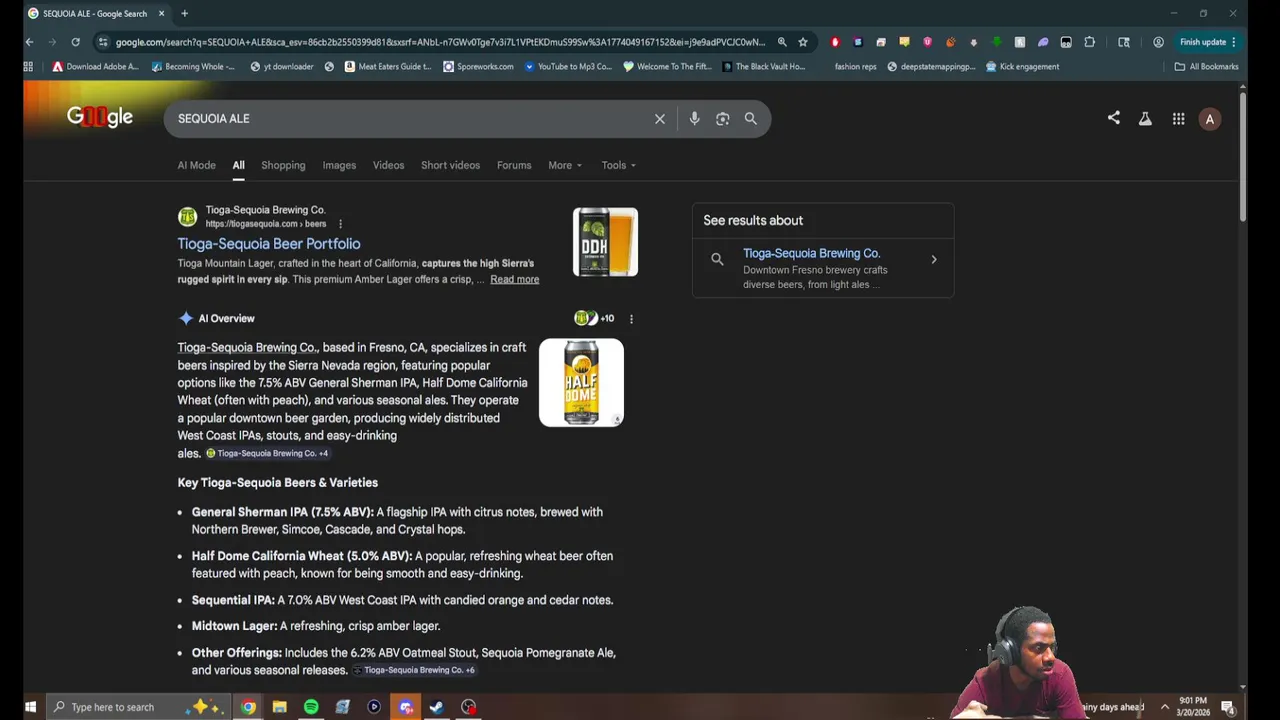1280x720 pixels.
Task: Open the Windows Start menu
Action: [30, 707]
